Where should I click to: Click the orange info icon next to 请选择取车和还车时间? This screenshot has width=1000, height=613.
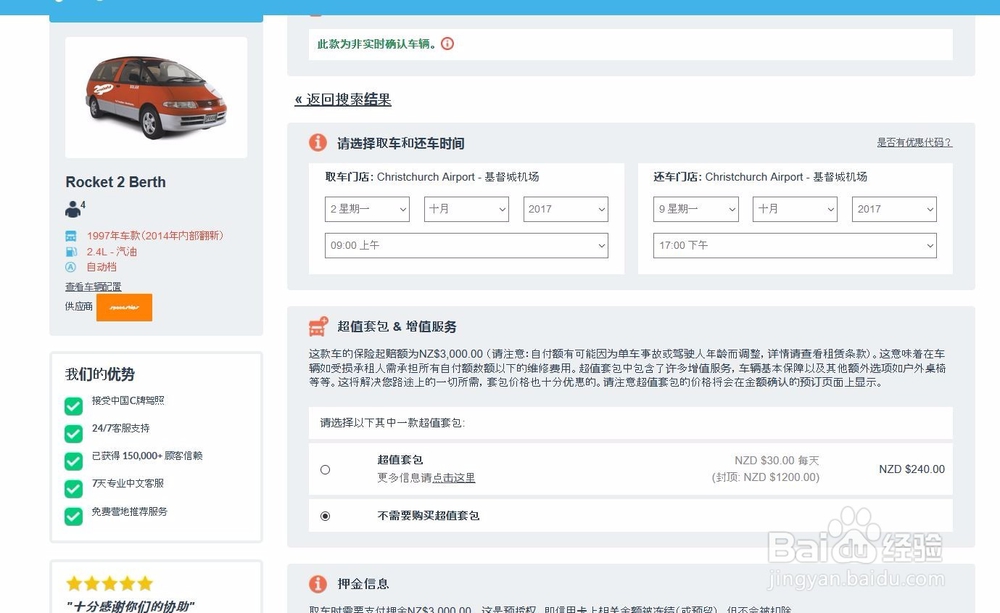coord(318,143)
